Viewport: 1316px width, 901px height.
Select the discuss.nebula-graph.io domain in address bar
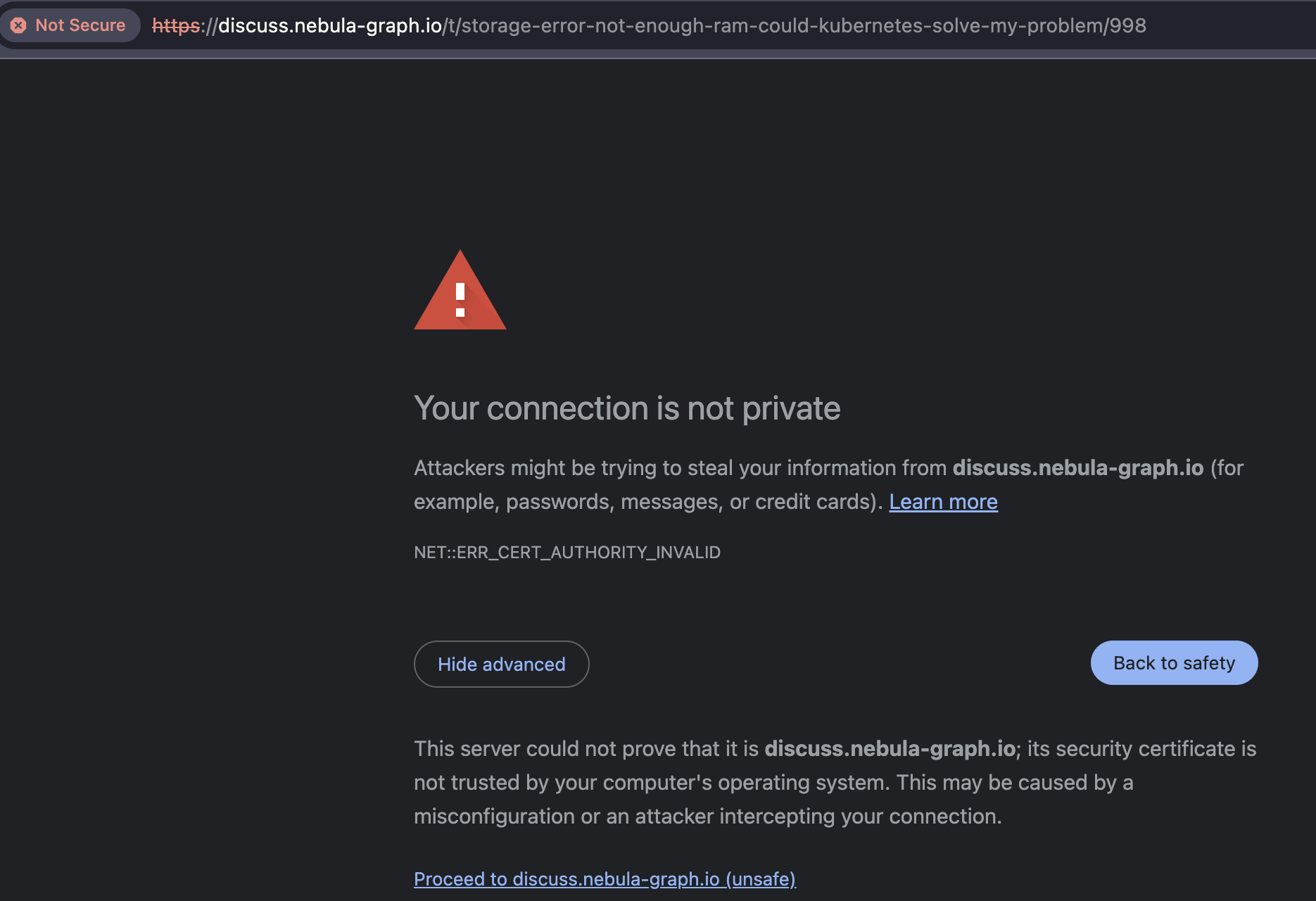point(330,26)
